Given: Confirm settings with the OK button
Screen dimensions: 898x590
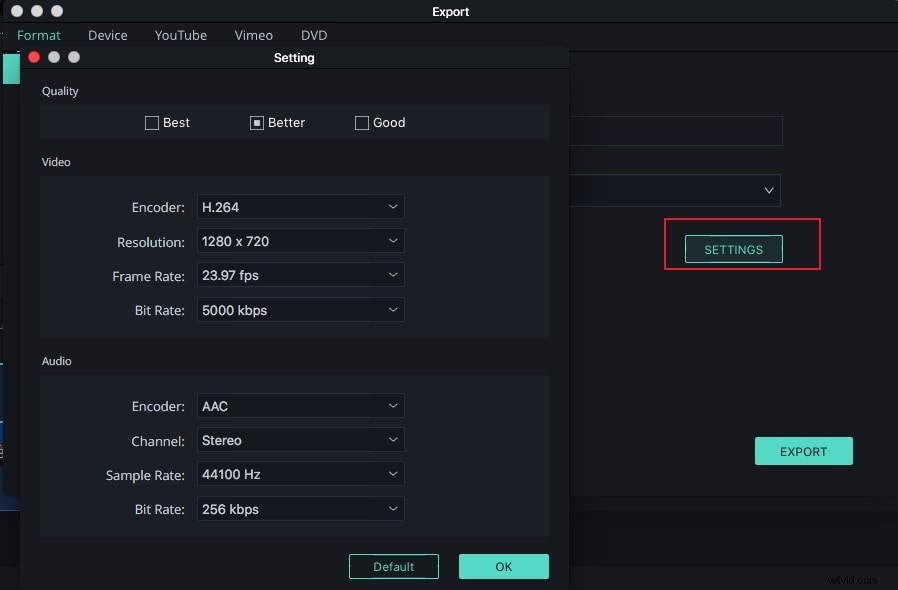Looking at the screenshot, I should pyautogui.click(x=503, y=566).
